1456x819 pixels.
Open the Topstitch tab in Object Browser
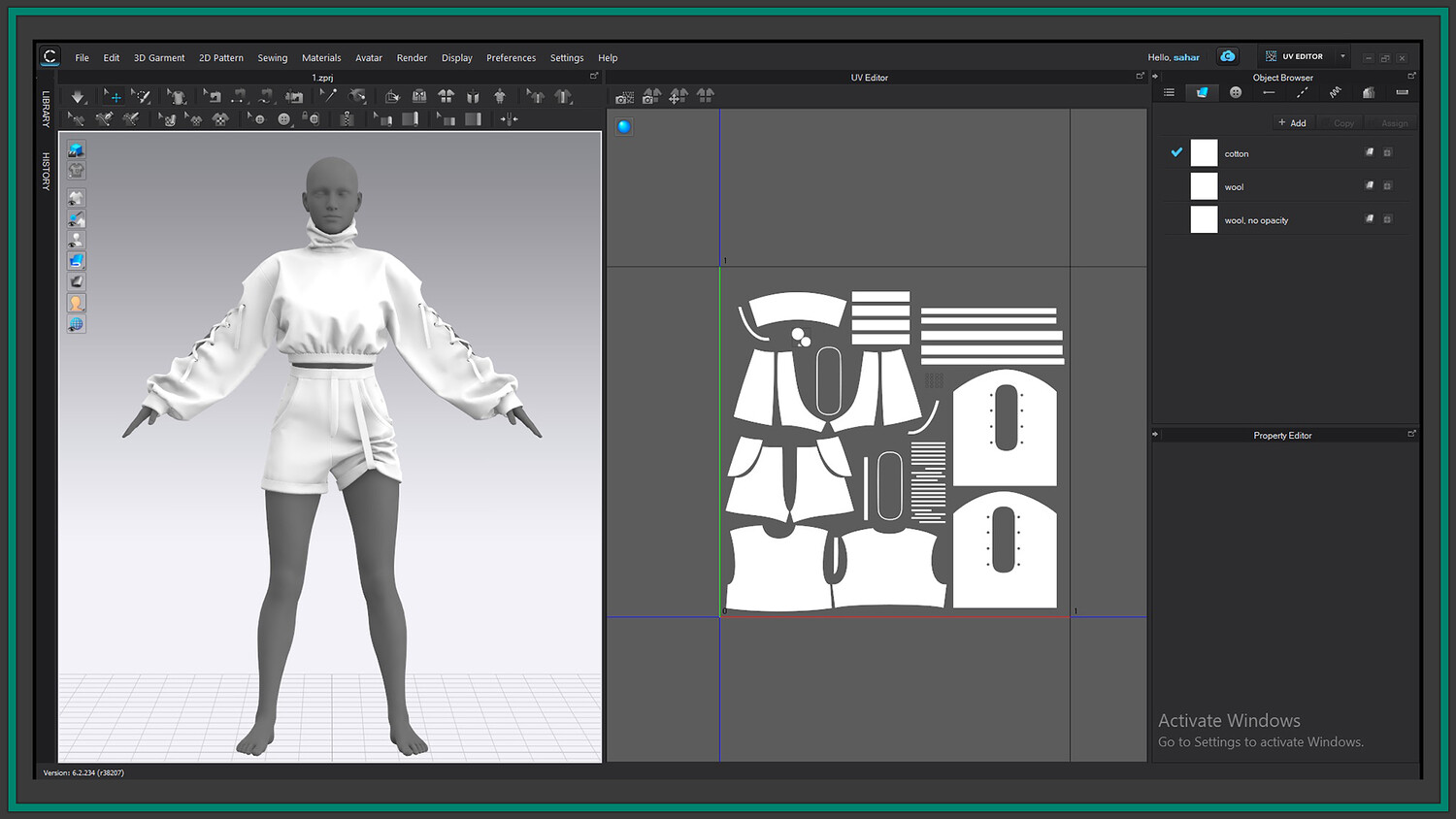pyautogui.click(x=1302, y=92)
